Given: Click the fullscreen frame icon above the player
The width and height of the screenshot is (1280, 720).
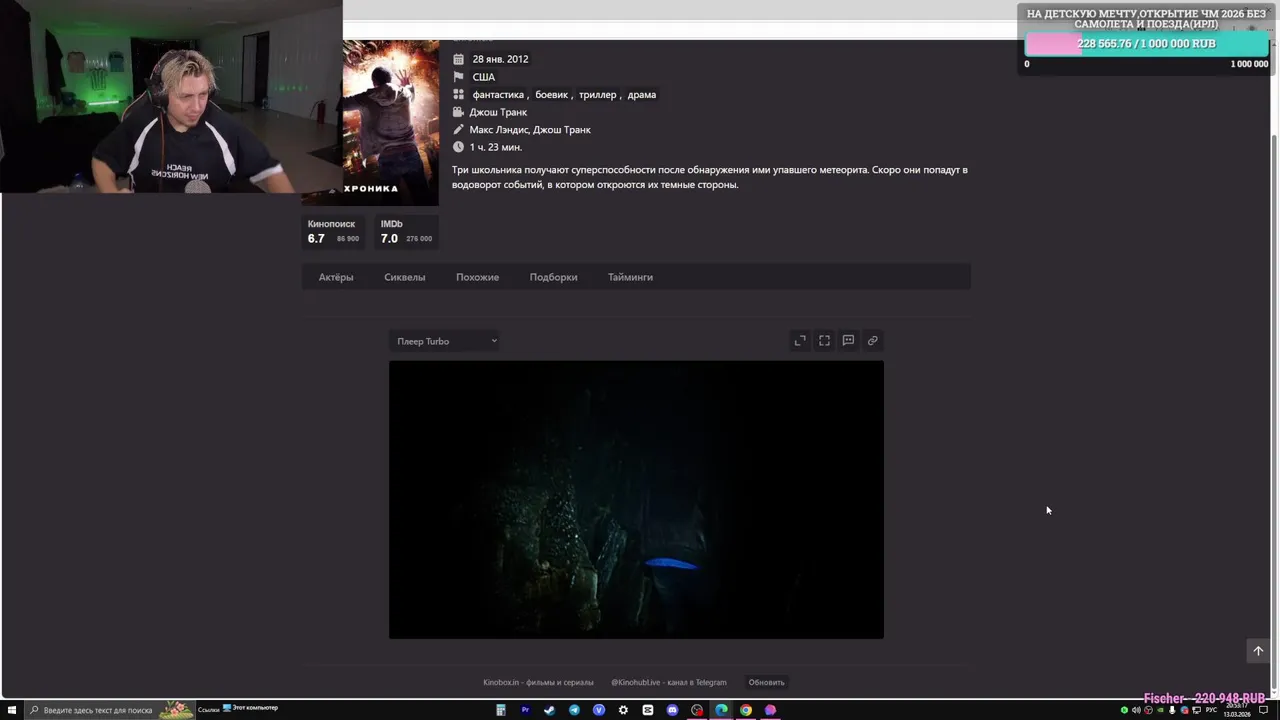Looking at the screenshot, I should pyautogui.click(x=824, y=341).
